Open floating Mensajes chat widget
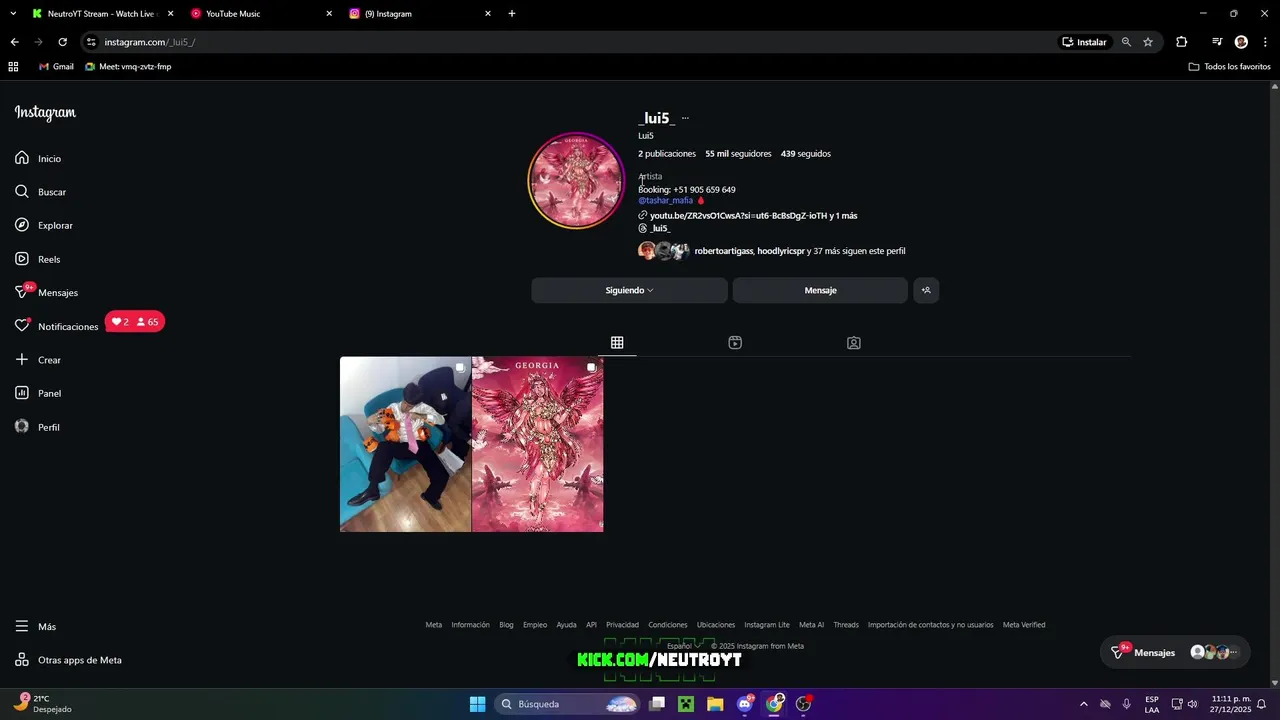Screen dimensions: 1280x720 pyautogui.click(x=1175, y=652)
